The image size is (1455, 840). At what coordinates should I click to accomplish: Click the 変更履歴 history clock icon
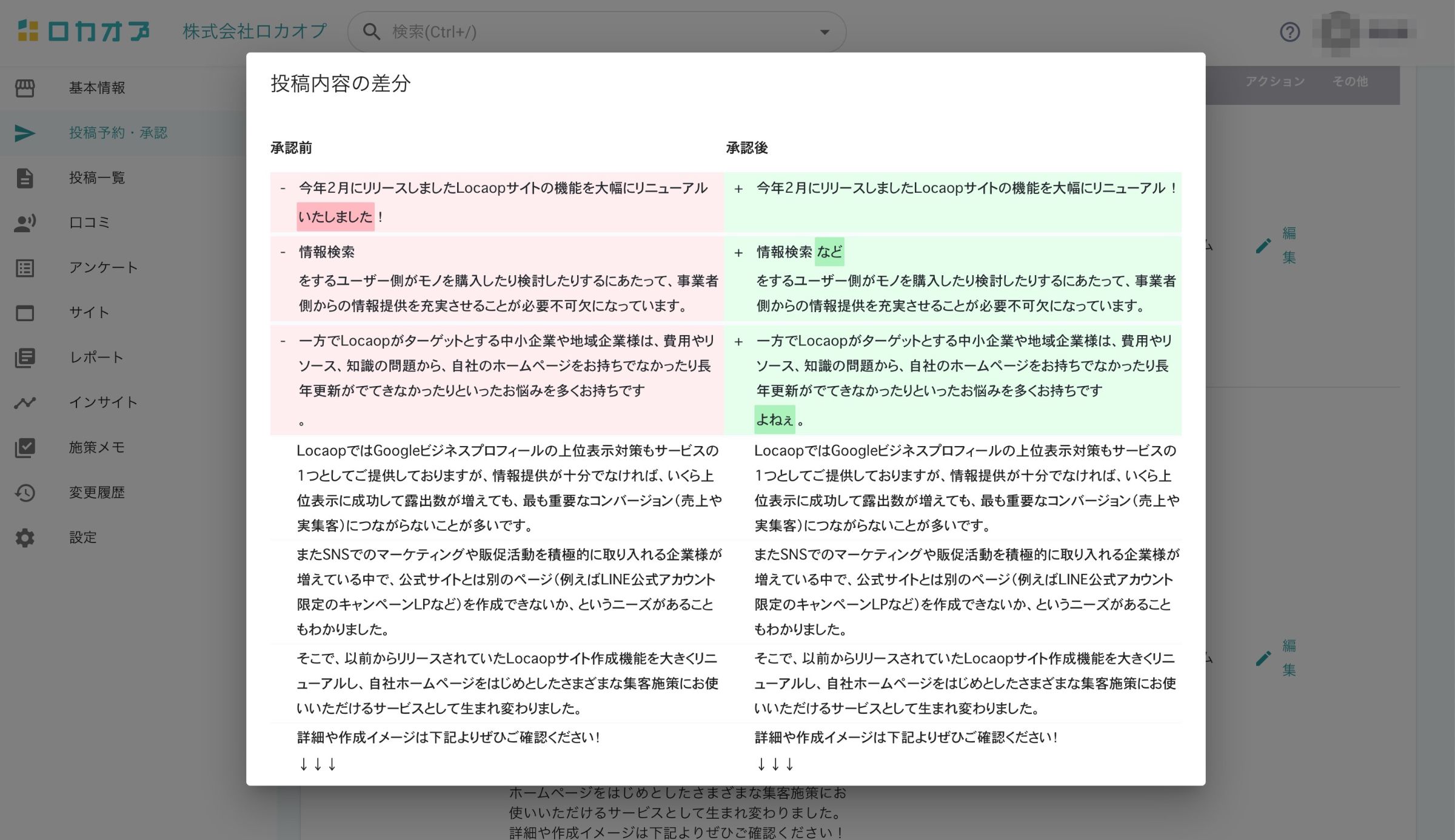(25, 493)
